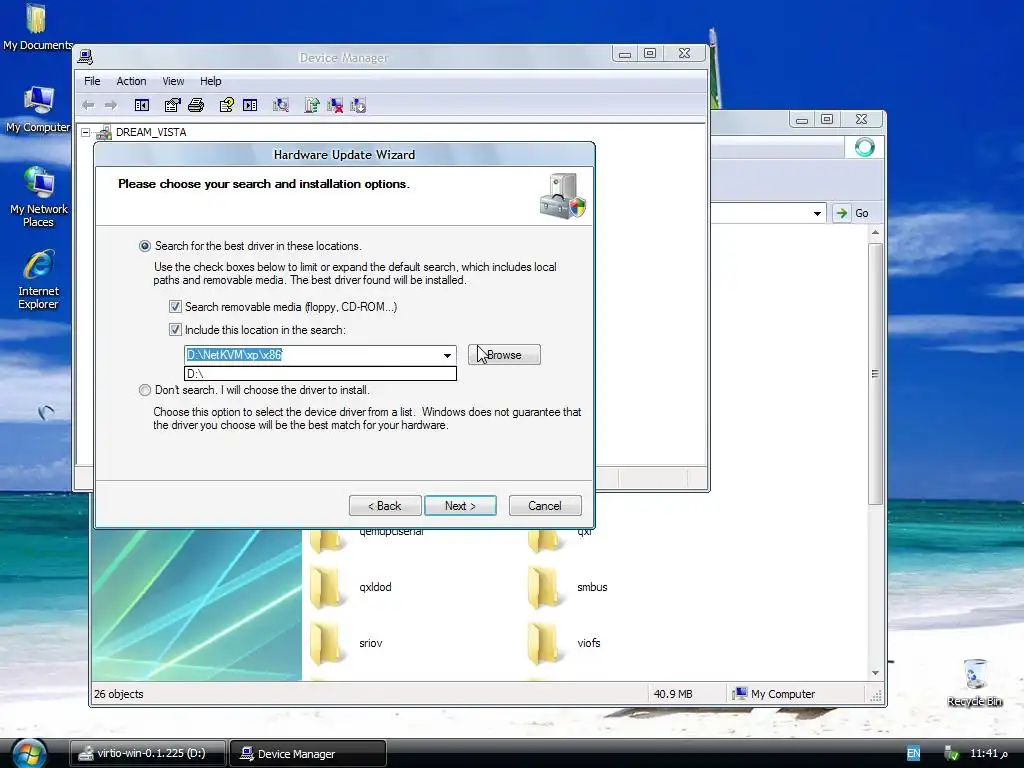
Task: Open the File menu in Device Manager
Action: click(92, 81)
